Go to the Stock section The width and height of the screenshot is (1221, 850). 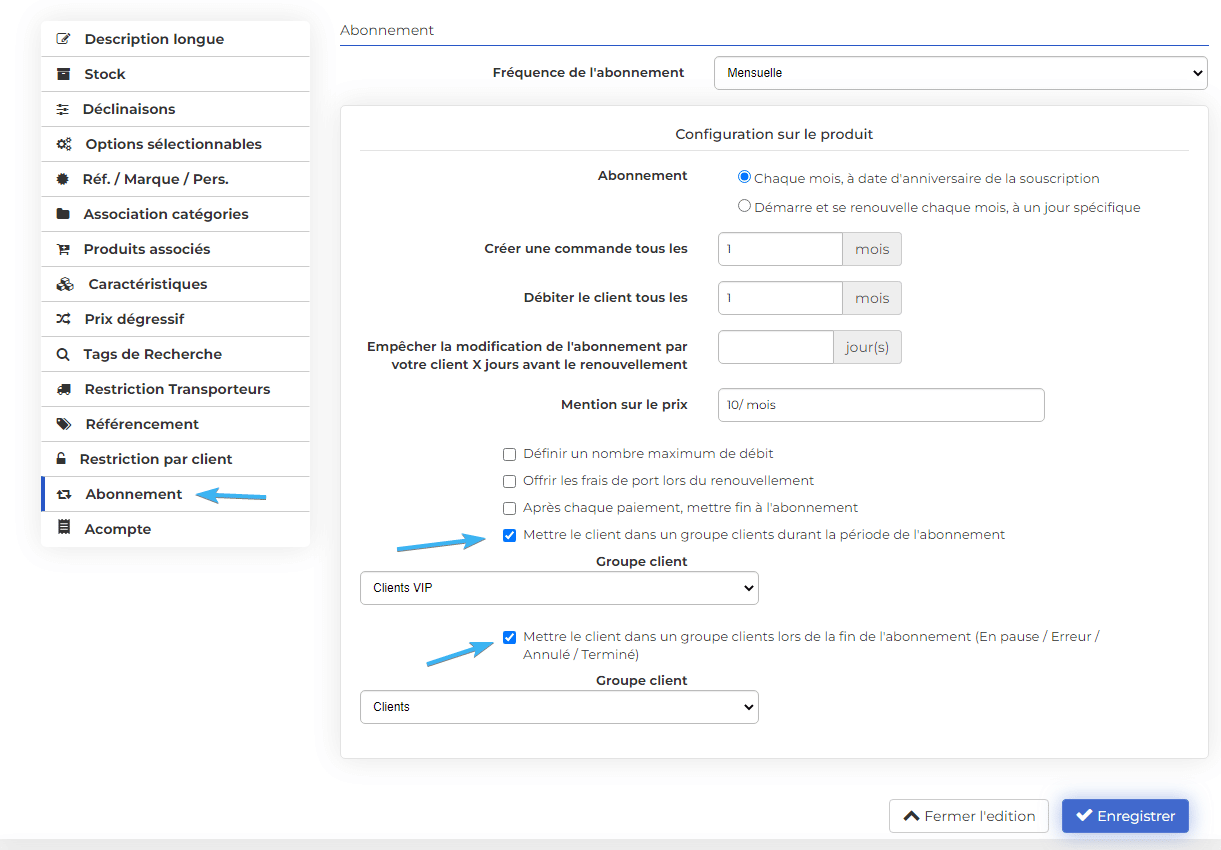[x=176, y=74]
